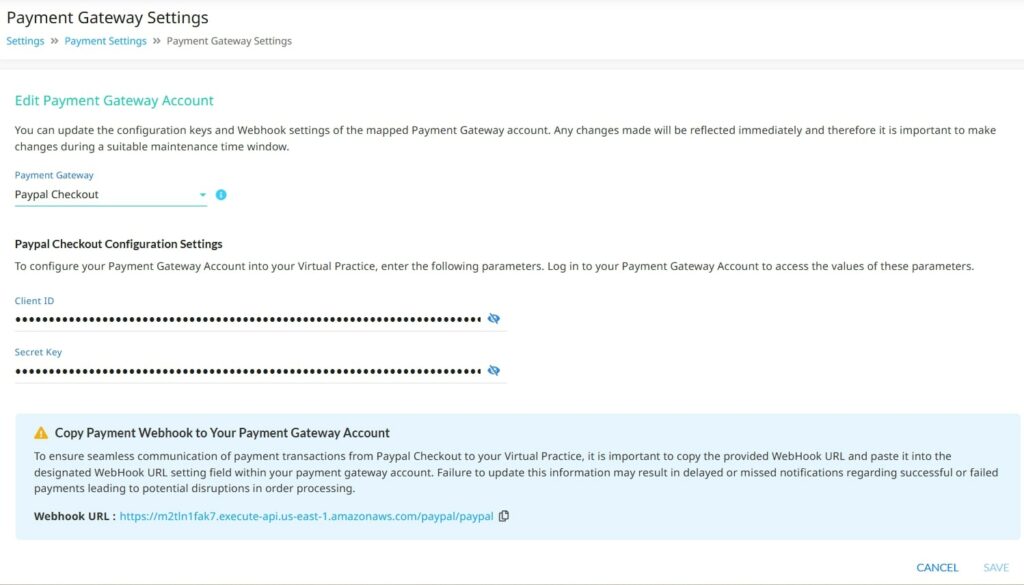Click the double-chevron separator after Payment Settings
This screenshot has width=1024, height=585.
pos(157,40)
